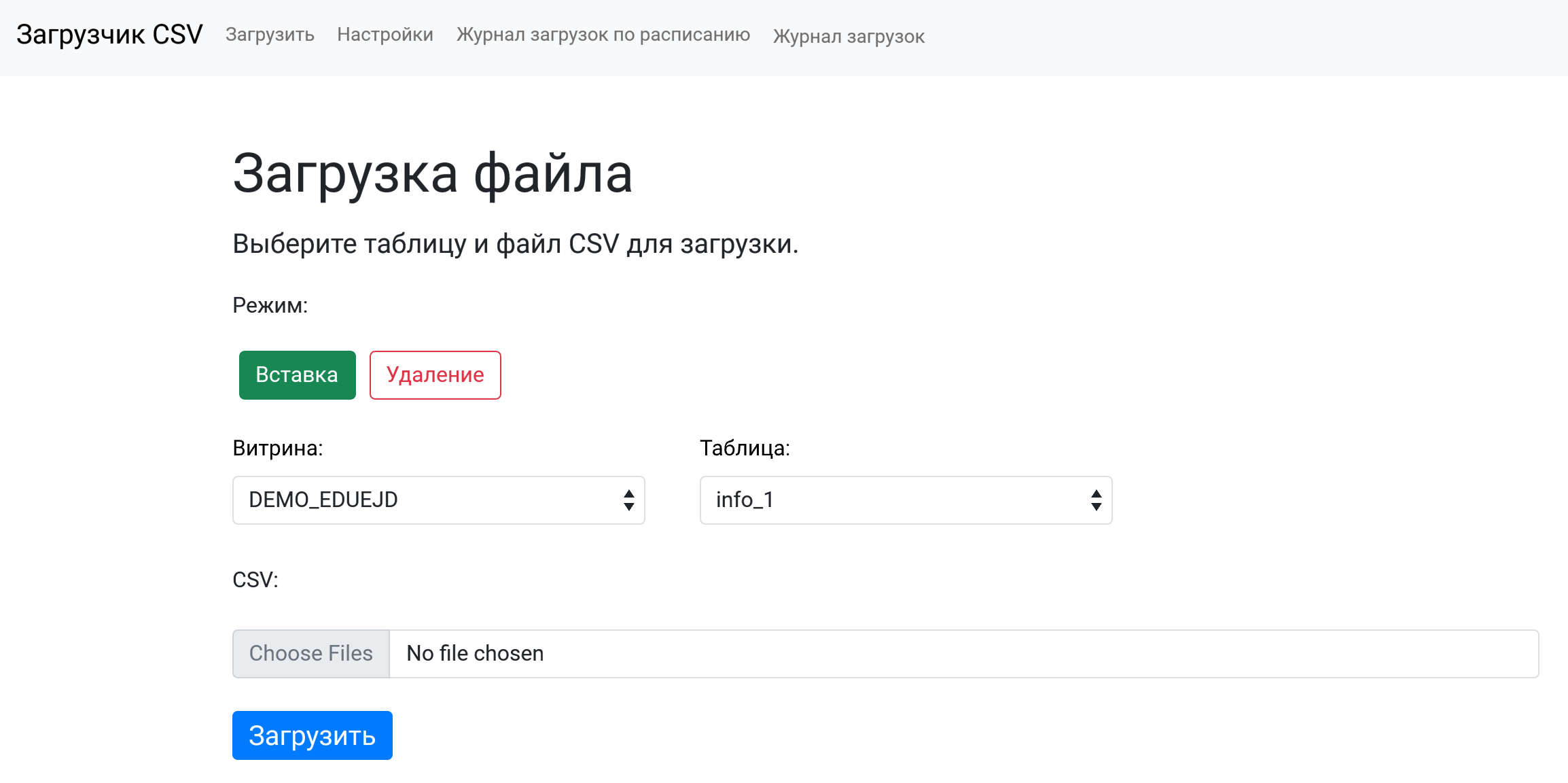Open Журнал загрузок по расписанию

coord(603,35)
